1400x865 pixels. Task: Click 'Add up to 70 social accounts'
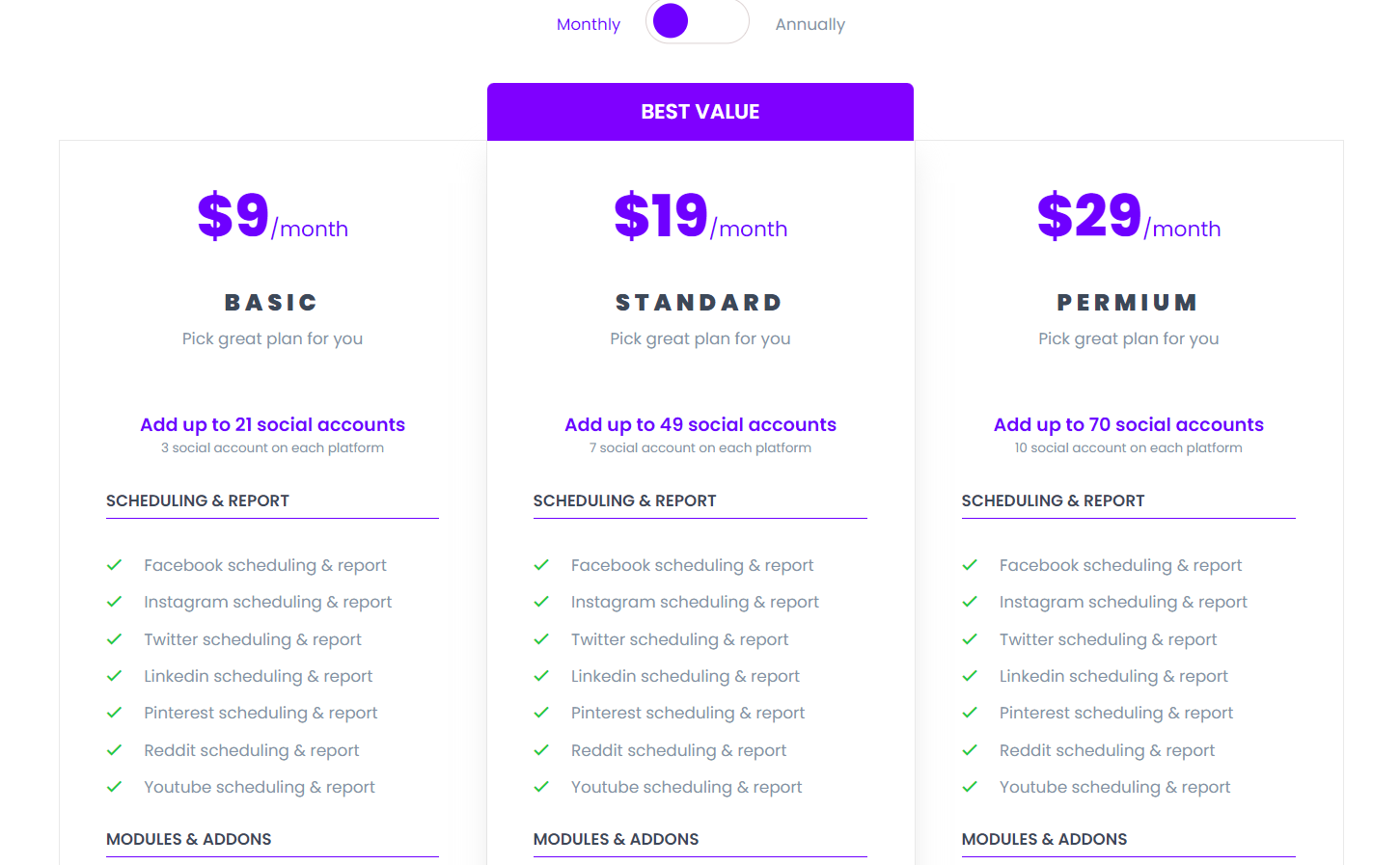[x=1129, y=424]
